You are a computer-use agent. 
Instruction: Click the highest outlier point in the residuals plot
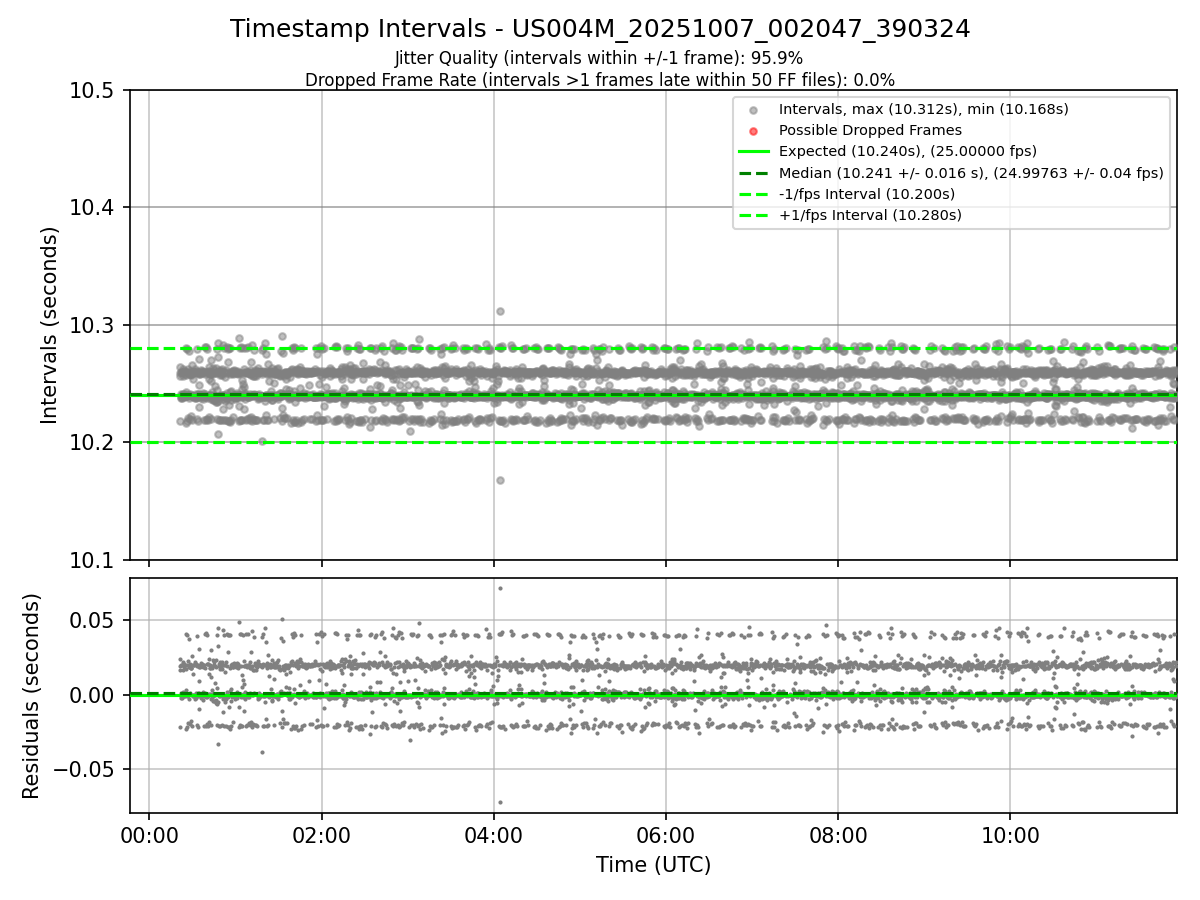pyautogui.click(x=500, y=588)
